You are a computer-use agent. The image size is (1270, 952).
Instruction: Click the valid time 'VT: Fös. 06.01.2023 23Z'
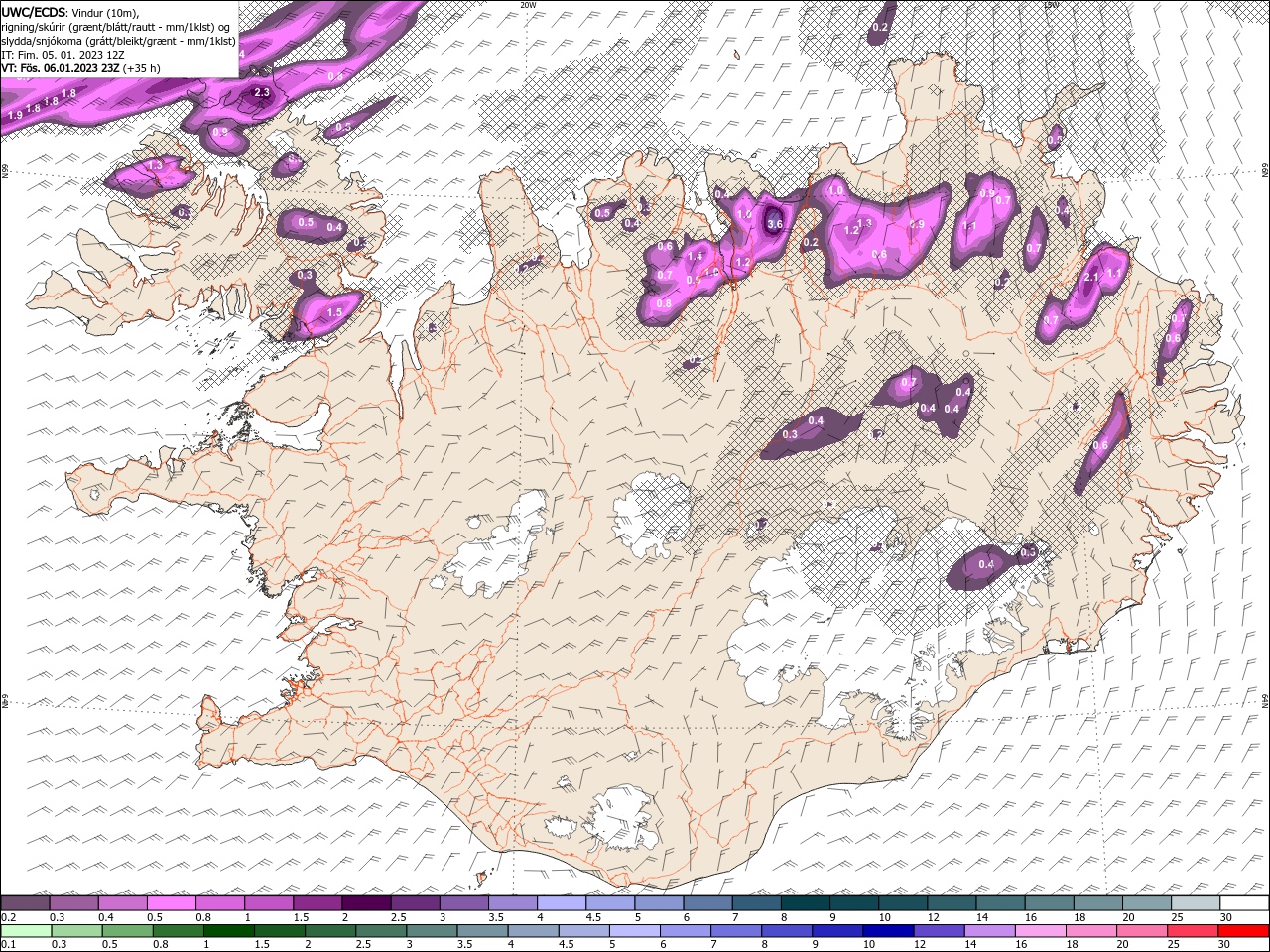pyautogui.click(x=61, y=68)
